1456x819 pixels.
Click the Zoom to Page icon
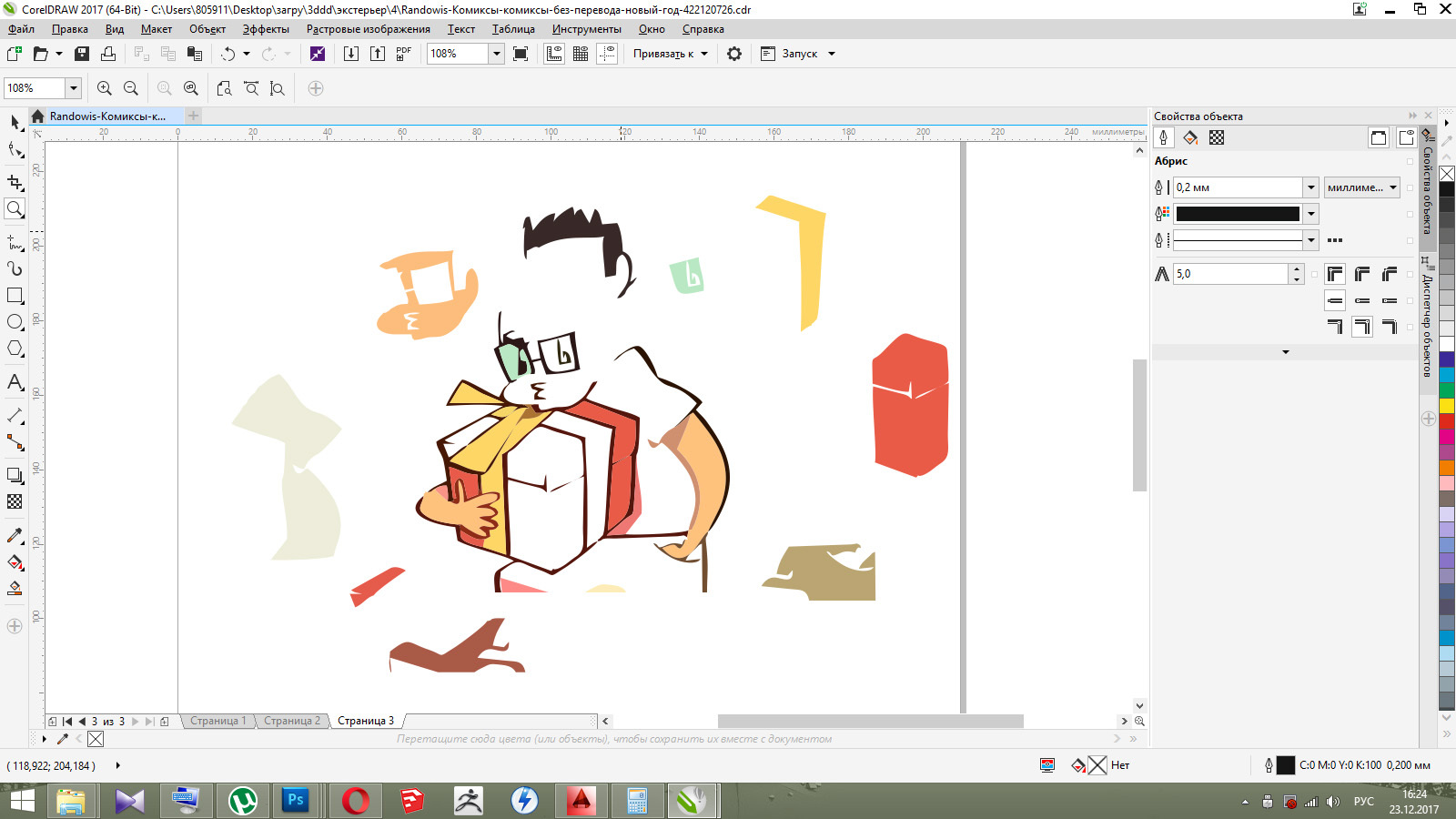click(x=225, y=88)
